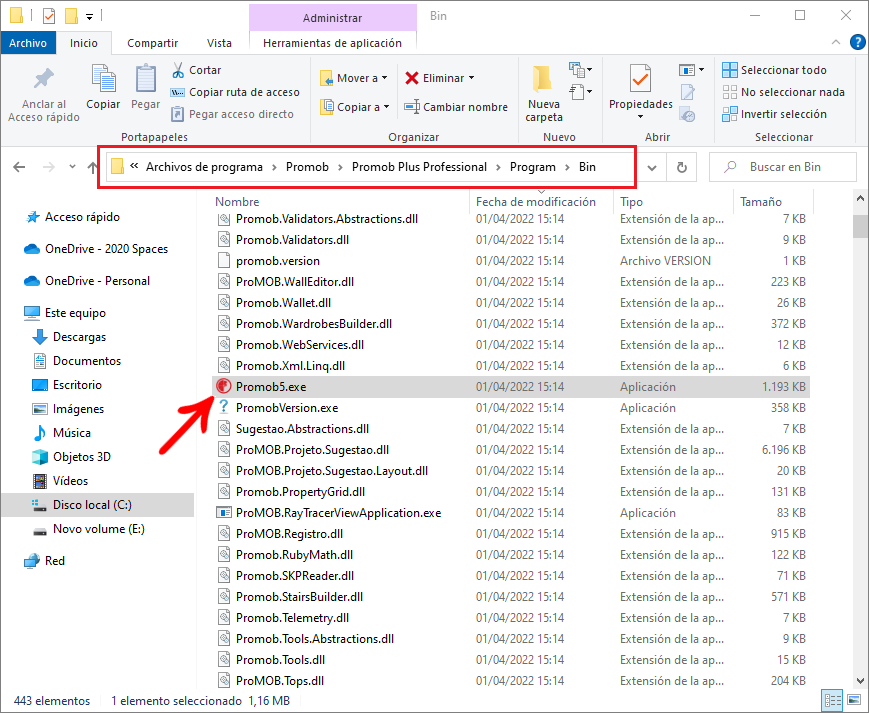Open address bar history dropdown
869x713 pixels.
coord(652,167)
